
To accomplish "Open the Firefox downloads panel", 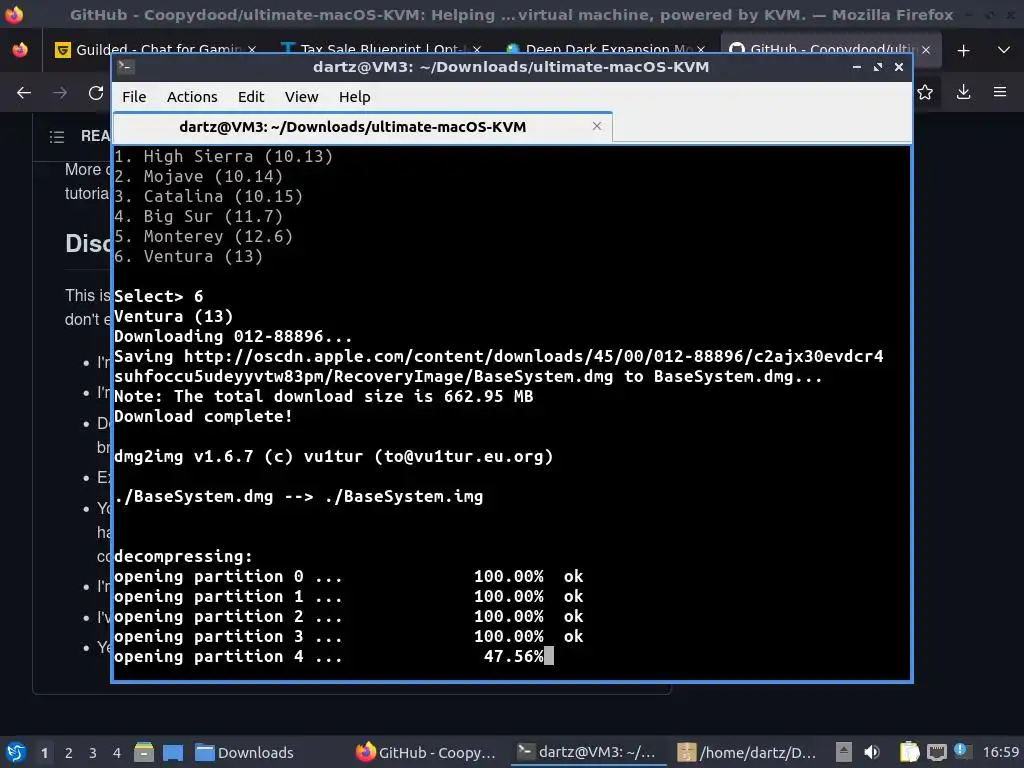I will pos(963,93).
